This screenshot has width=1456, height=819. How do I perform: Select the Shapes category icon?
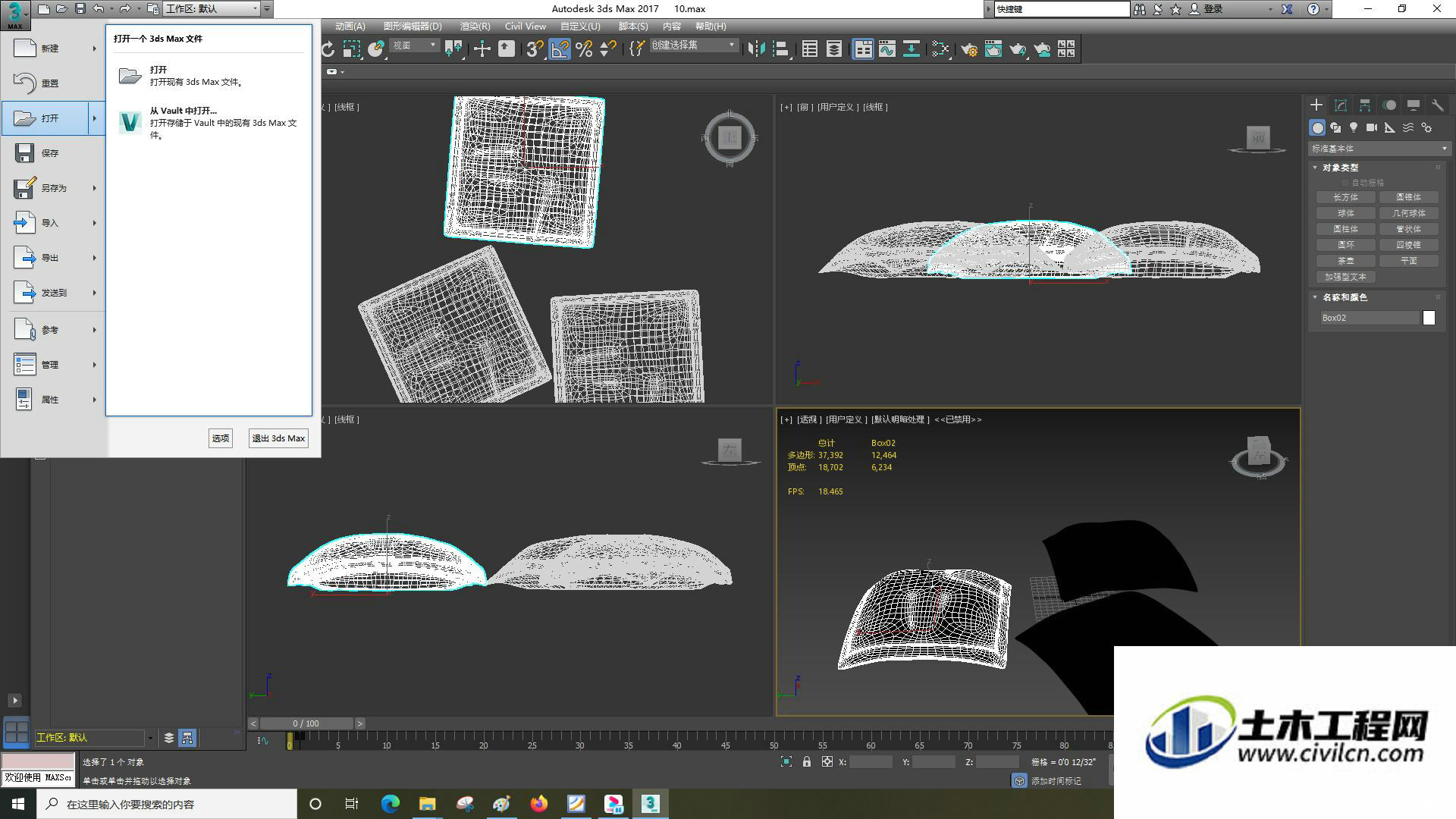click(1335, 127)
